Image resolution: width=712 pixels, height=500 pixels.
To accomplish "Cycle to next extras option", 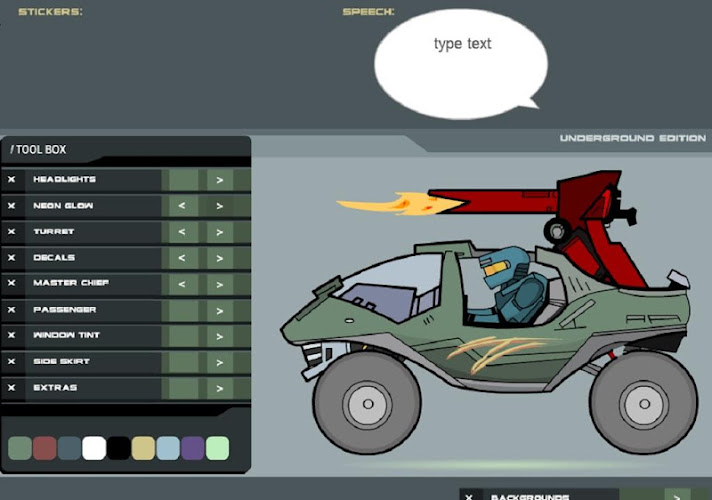I will [x=220, y=388].
